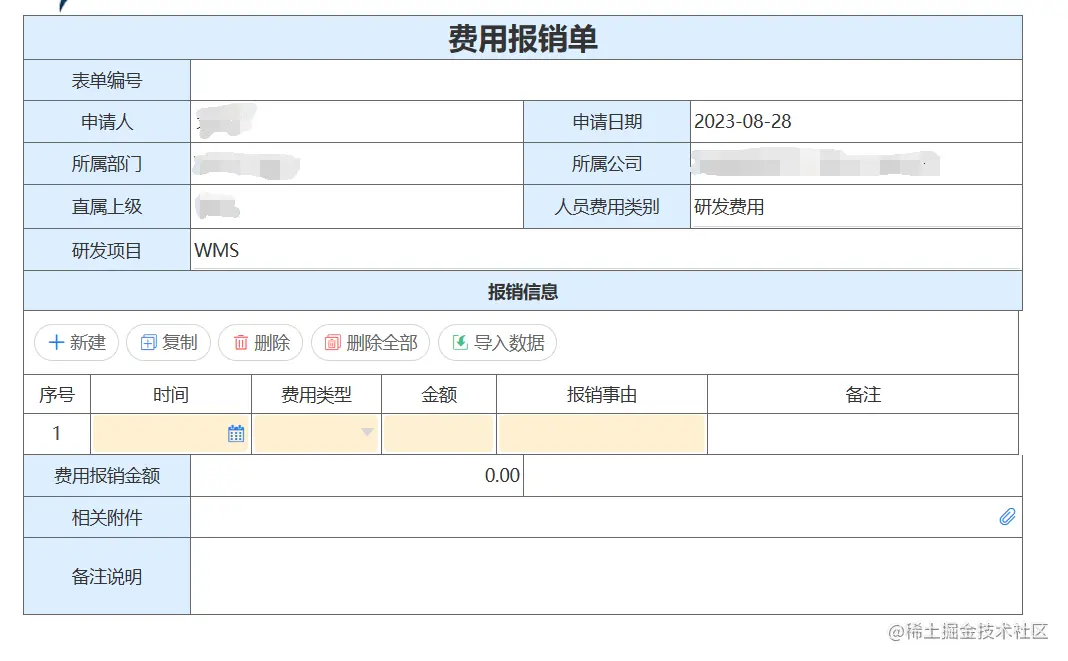Click the 备注说明 text area
The width and height of the screenshot is (1068, 661).
(606, 577)
